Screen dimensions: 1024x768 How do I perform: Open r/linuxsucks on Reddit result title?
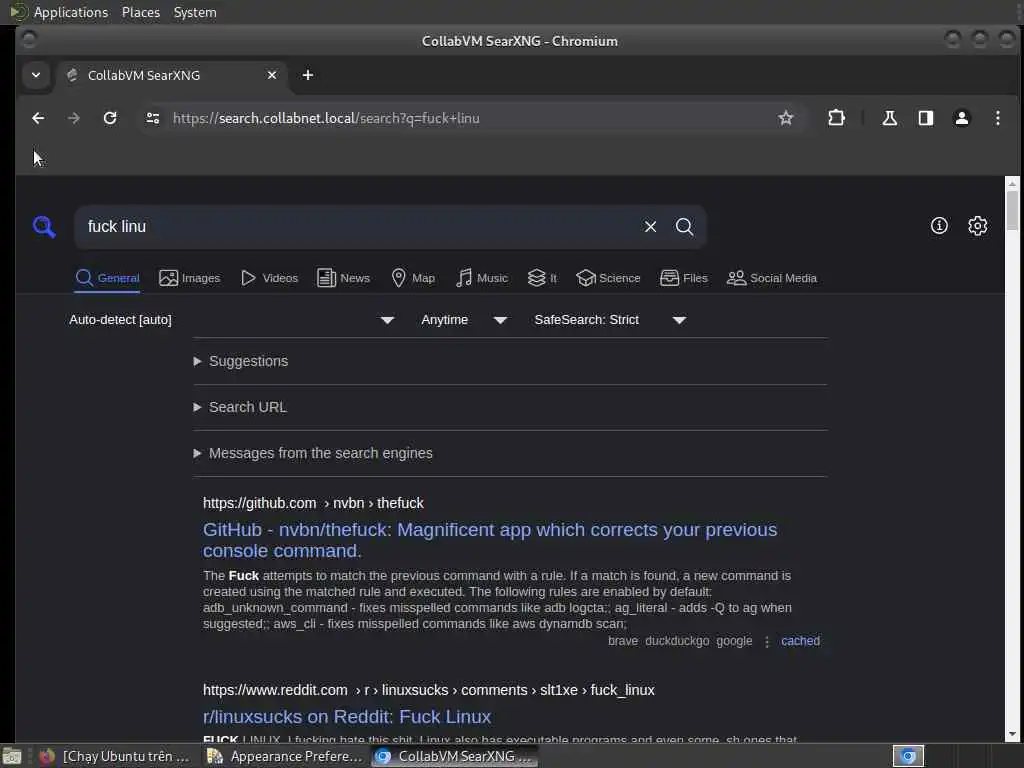pyautogui.click(x=347, y=717)
